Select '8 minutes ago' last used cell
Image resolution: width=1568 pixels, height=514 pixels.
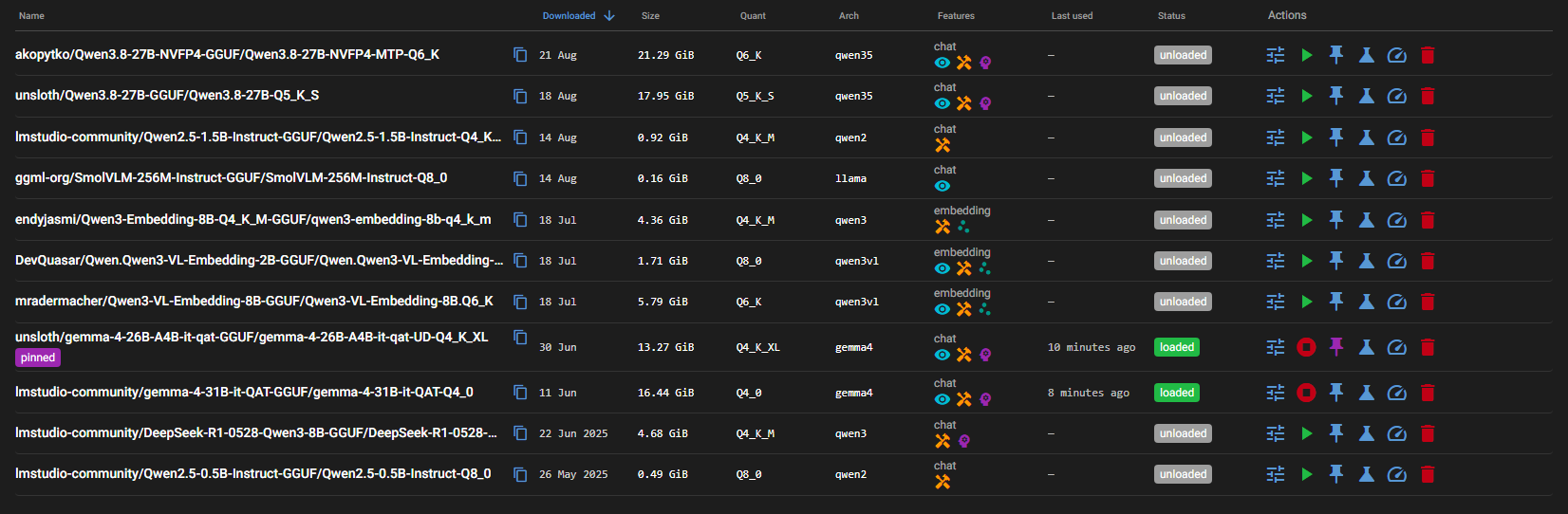pos(1089,393)
